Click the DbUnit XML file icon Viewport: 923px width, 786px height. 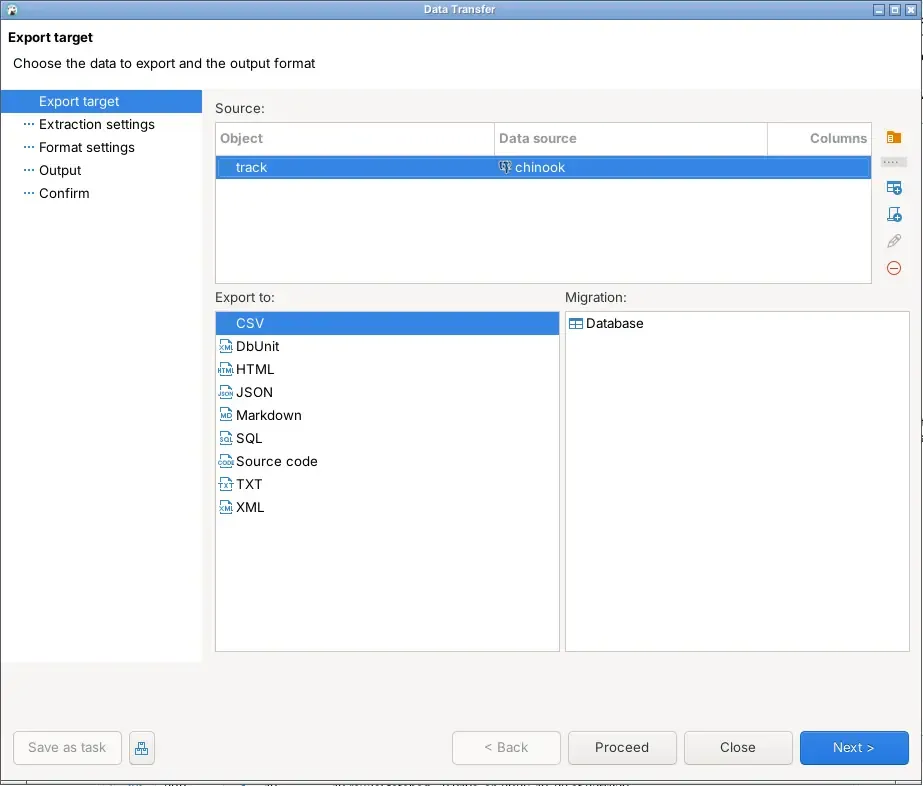pyautogui.click(x=225, y=346)
